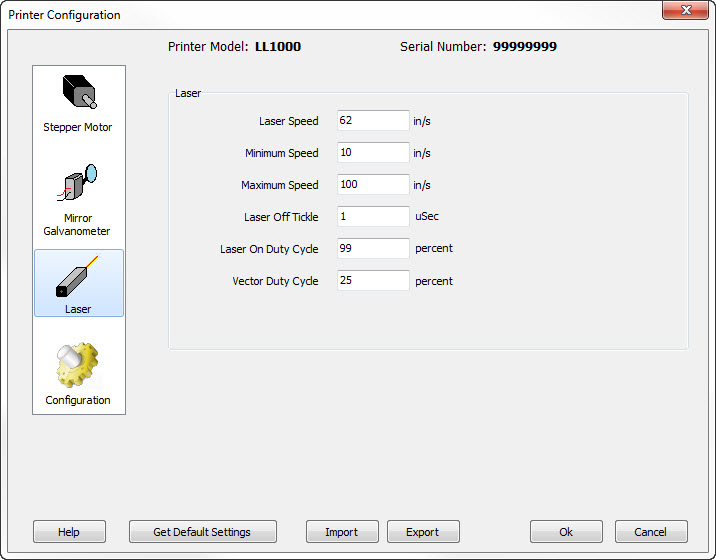Click the printer model LL1000 text
This screenshot has width=716, height=560.
(x=278, y=47)
